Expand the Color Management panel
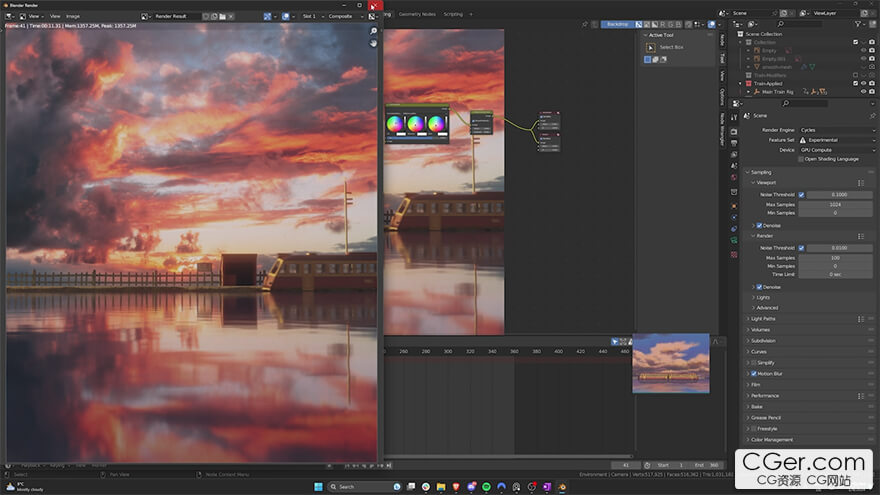This screenshot has height=495, width=880. click(x=771, y=439)
